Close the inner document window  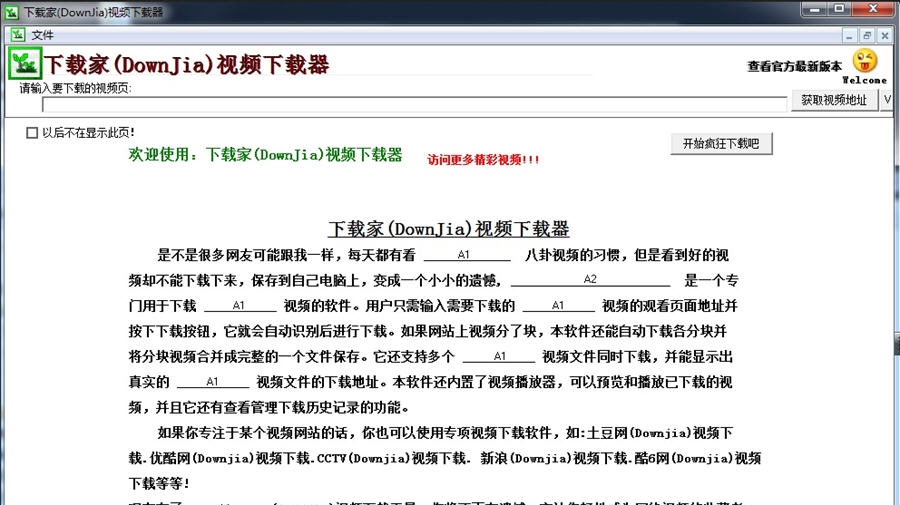point(885,36)
